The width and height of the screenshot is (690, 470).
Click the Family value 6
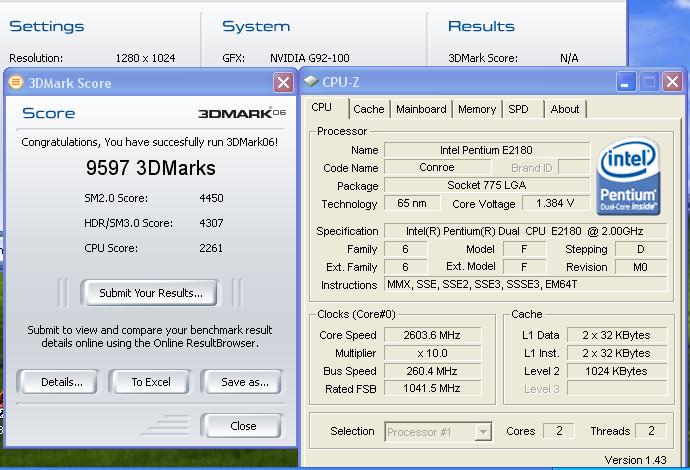[x=405, y=249]
